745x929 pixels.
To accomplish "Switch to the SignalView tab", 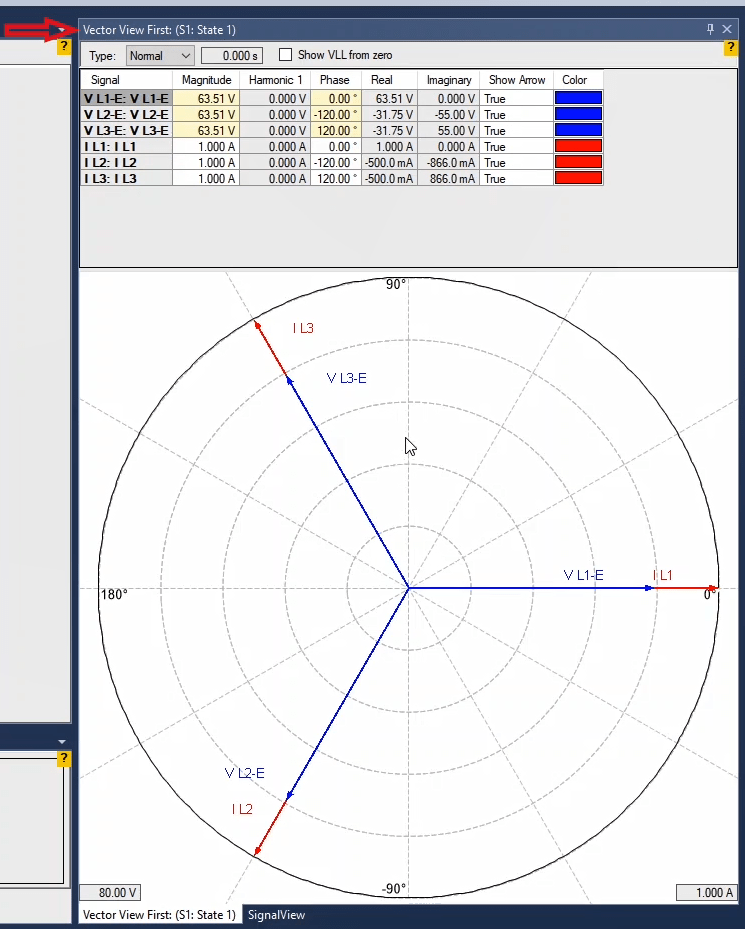I will point(276,915).
